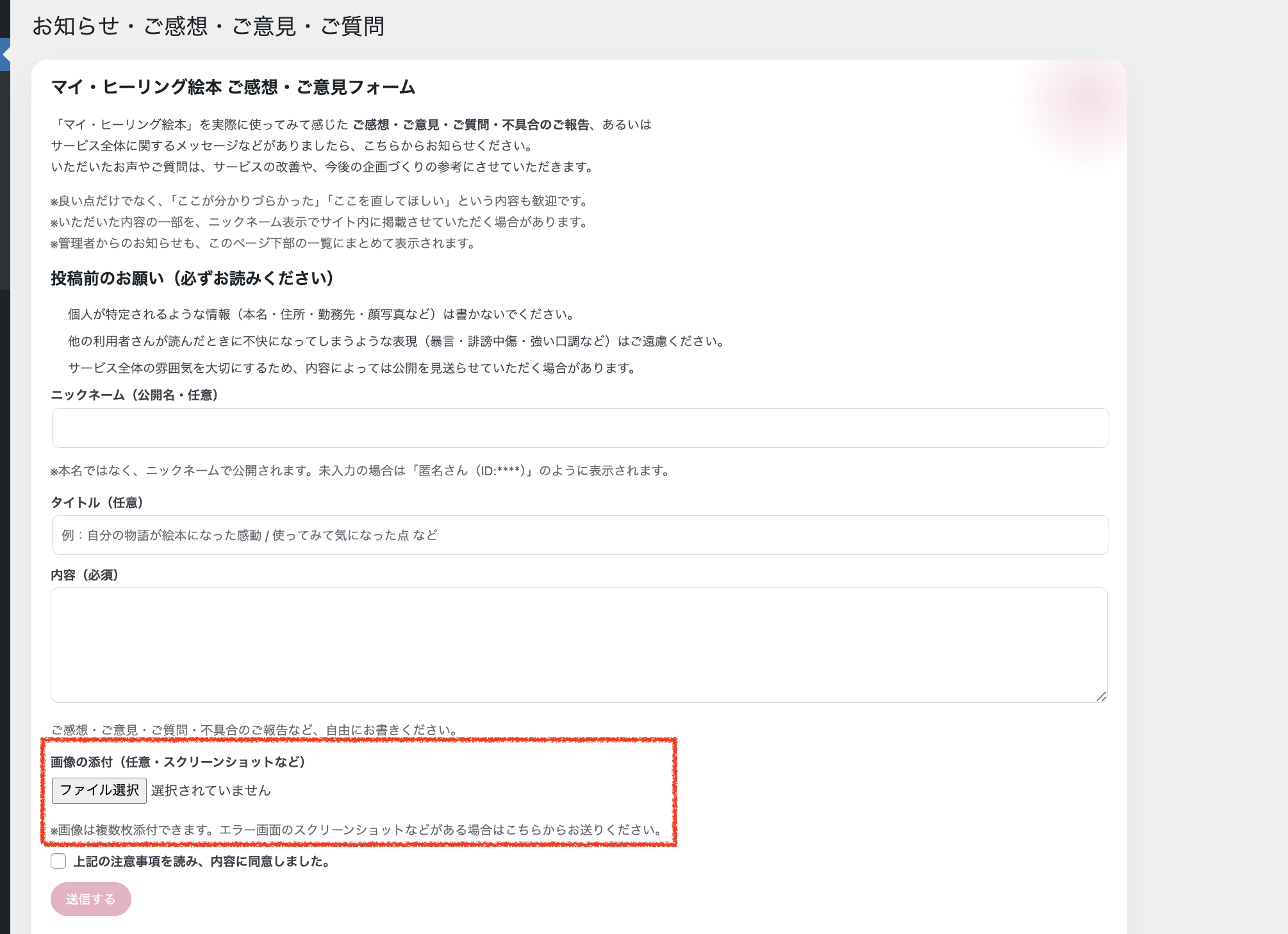Click the dark admin sidebar strip below blue item
This screenshot has width=1288, height=934.
tap(4, 179)
